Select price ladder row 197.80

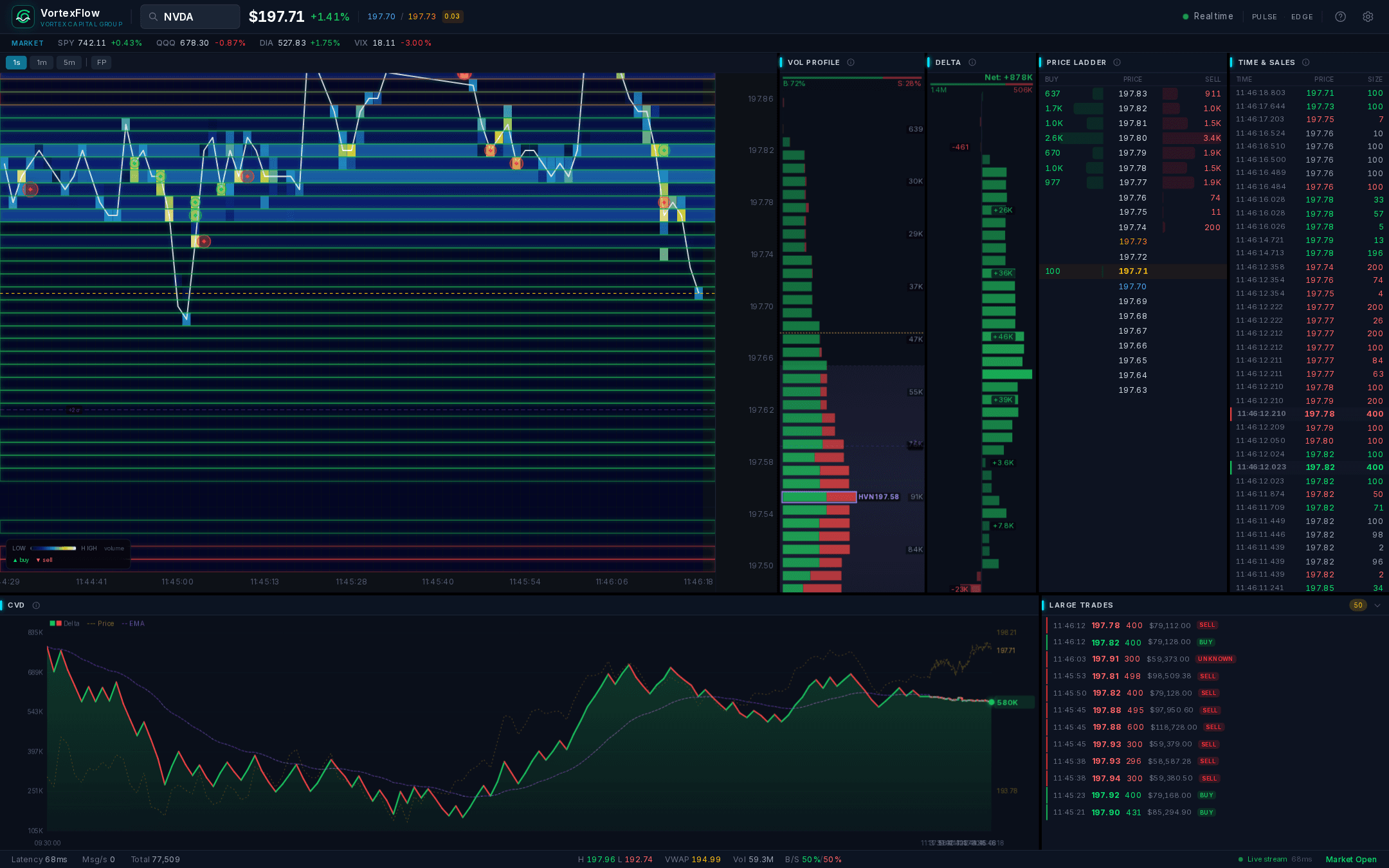1133,138
